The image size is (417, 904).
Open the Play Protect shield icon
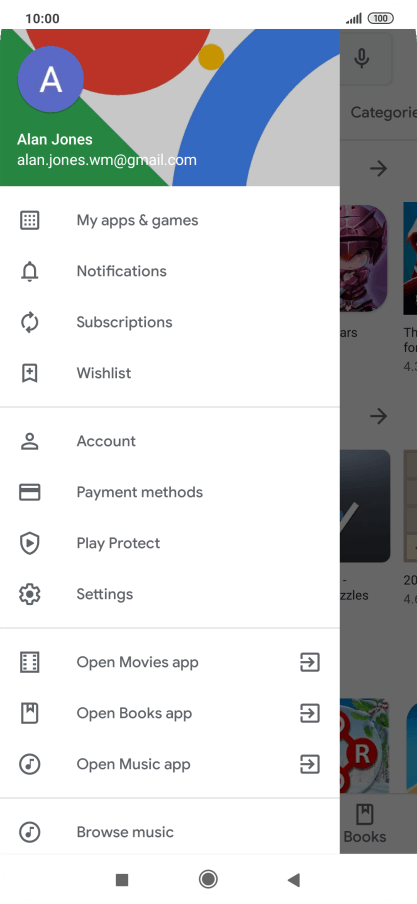[x=29, y=543]
